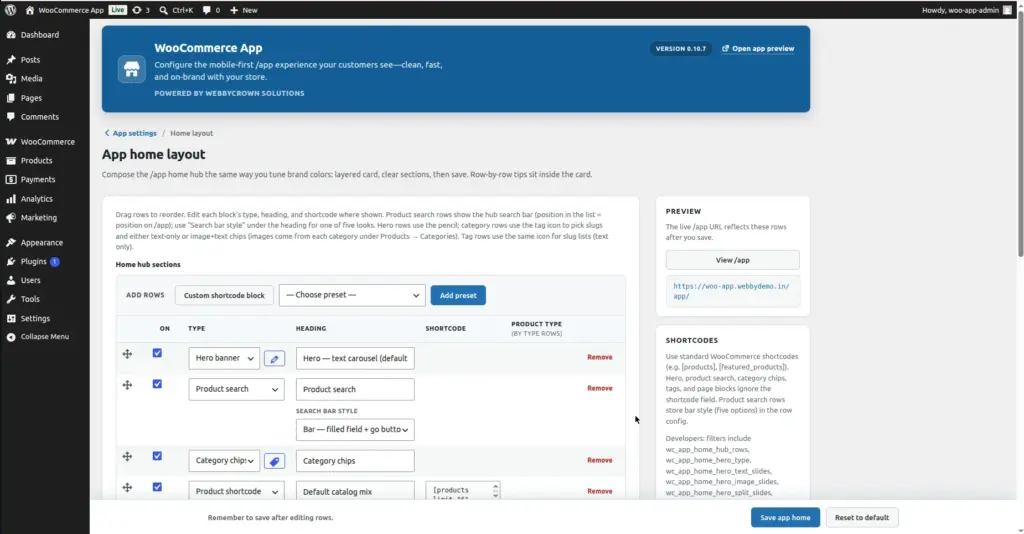Click the drag handle of the Product shortcode row
The image size is (1024, 534).
point(127,488)
